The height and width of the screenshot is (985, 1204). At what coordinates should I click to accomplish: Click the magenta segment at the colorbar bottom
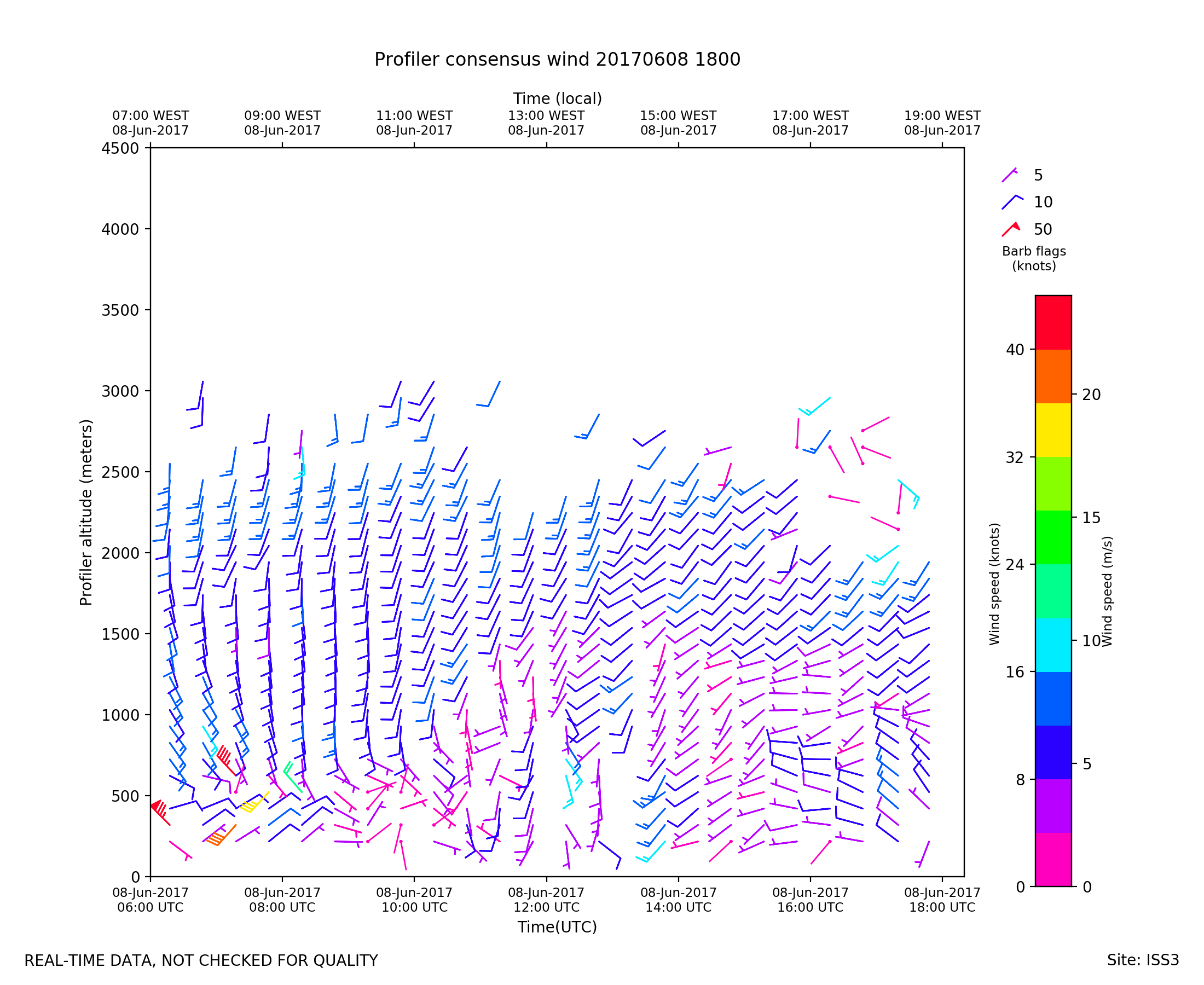click(1053, 859)
